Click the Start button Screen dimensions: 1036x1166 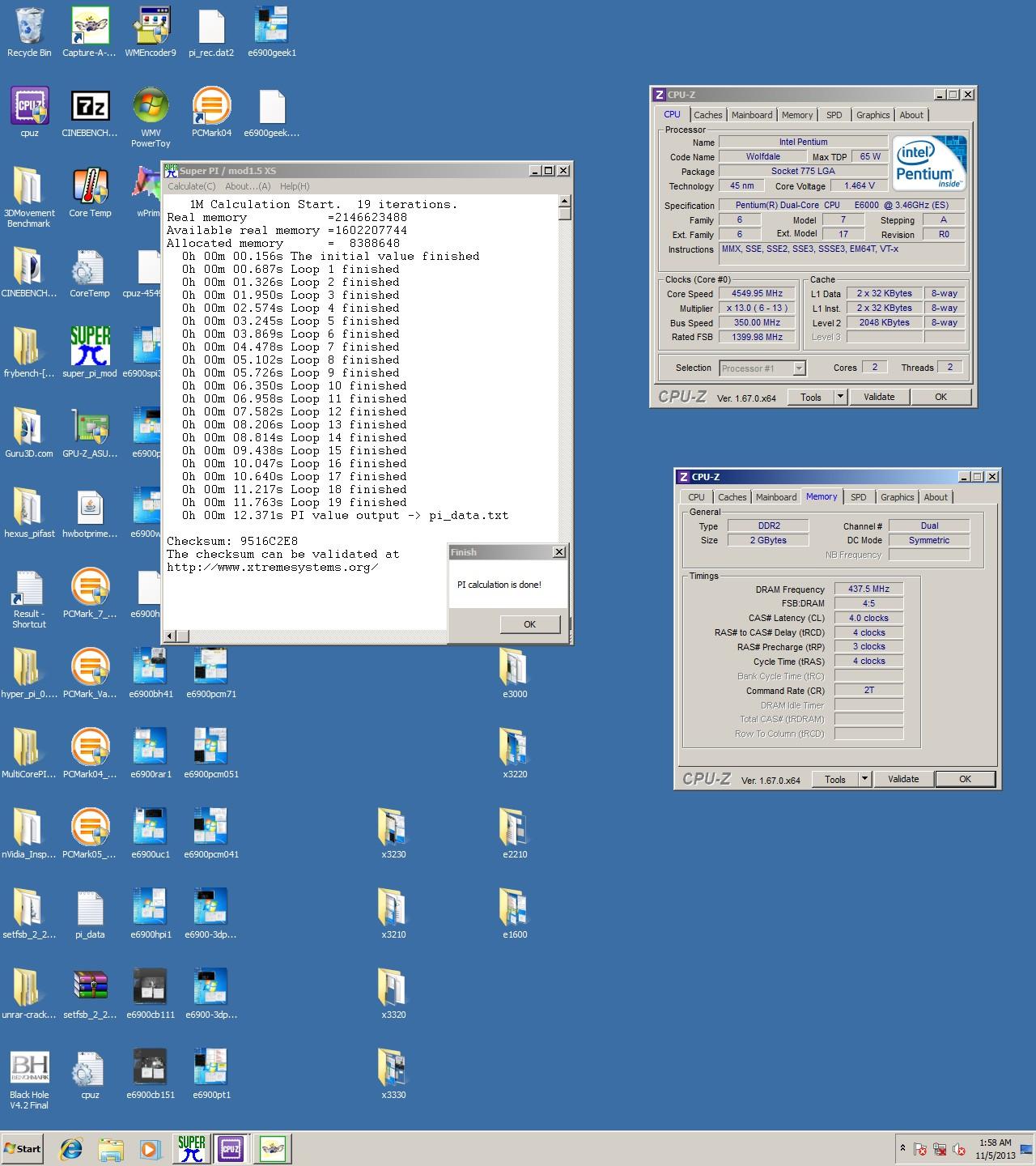click(23, 1148)
